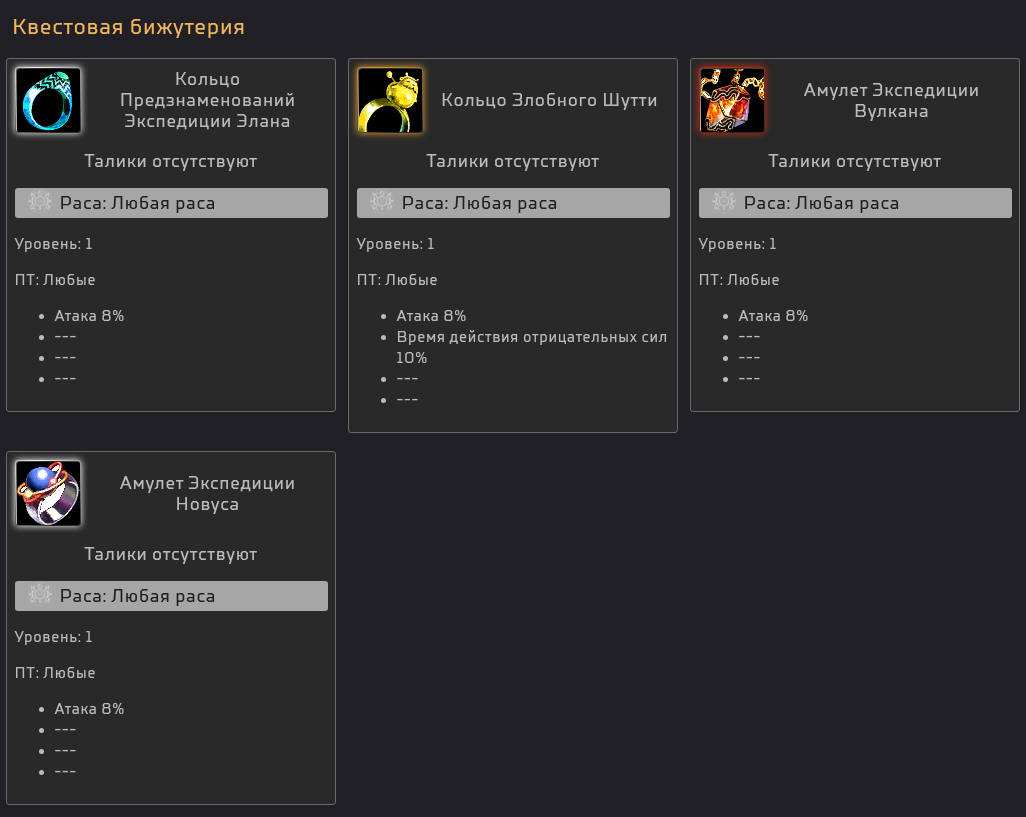Click 'Атака 8%' stat in the Вулкана card
Screen dimensions: 1026x817
point(773,316)
